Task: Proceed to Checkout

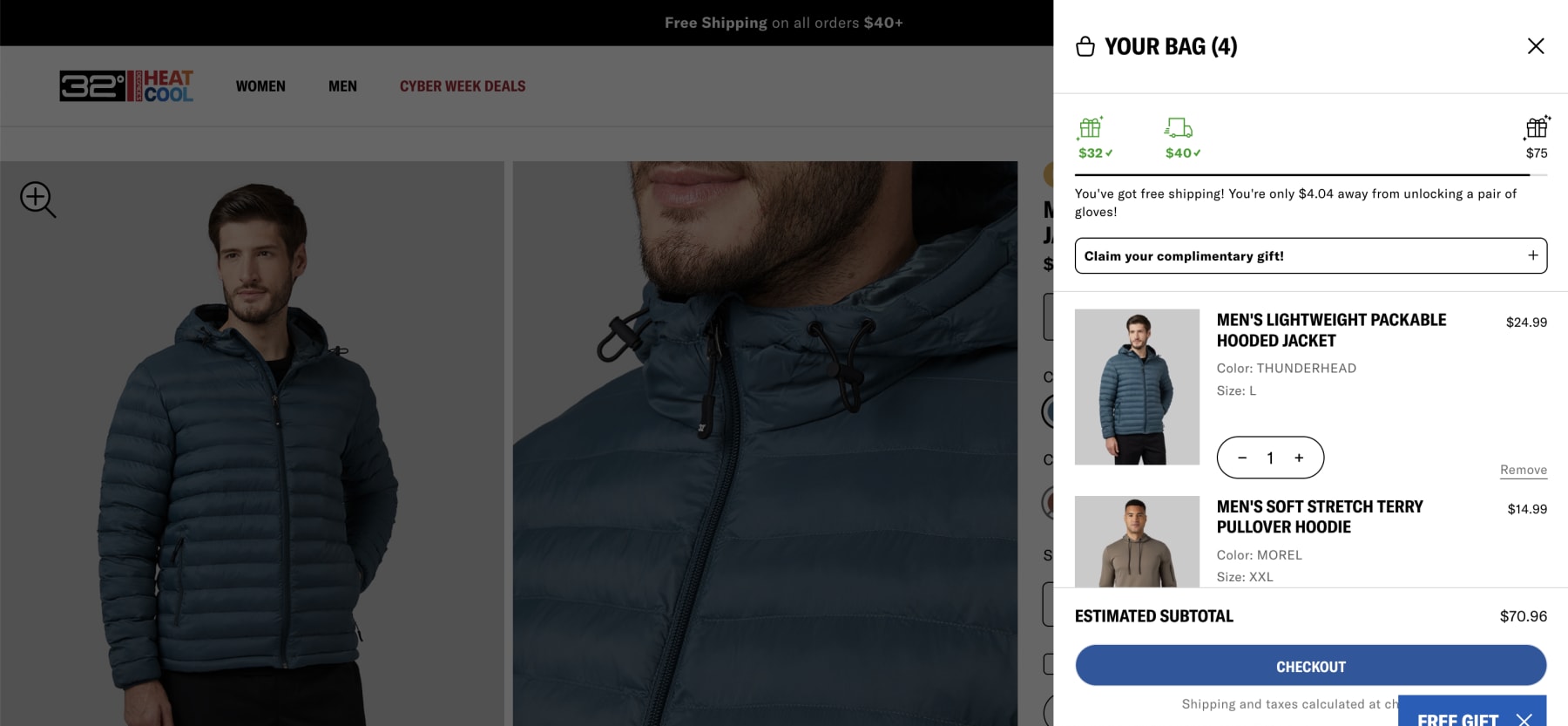Action: tap(1310, 666)
